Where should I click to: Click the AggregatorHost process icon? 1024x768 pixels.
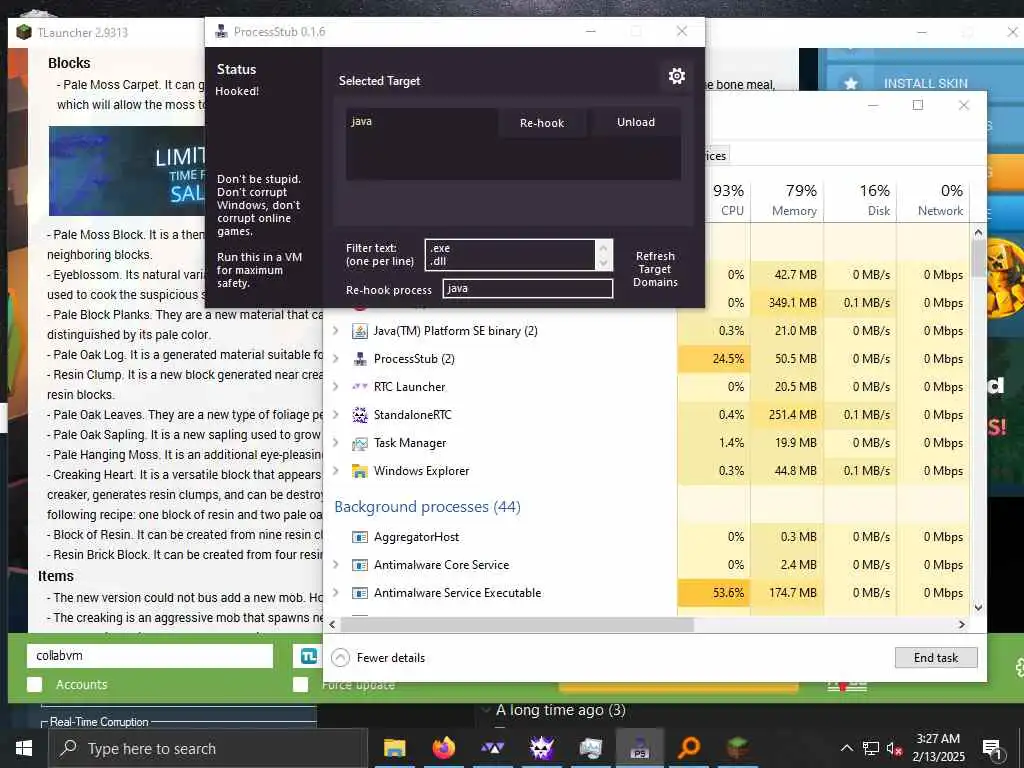[360, 537]
